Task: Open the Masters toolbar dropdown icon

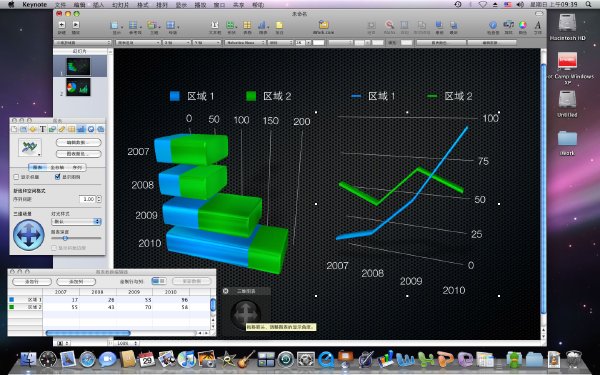Action: point(172,25)
